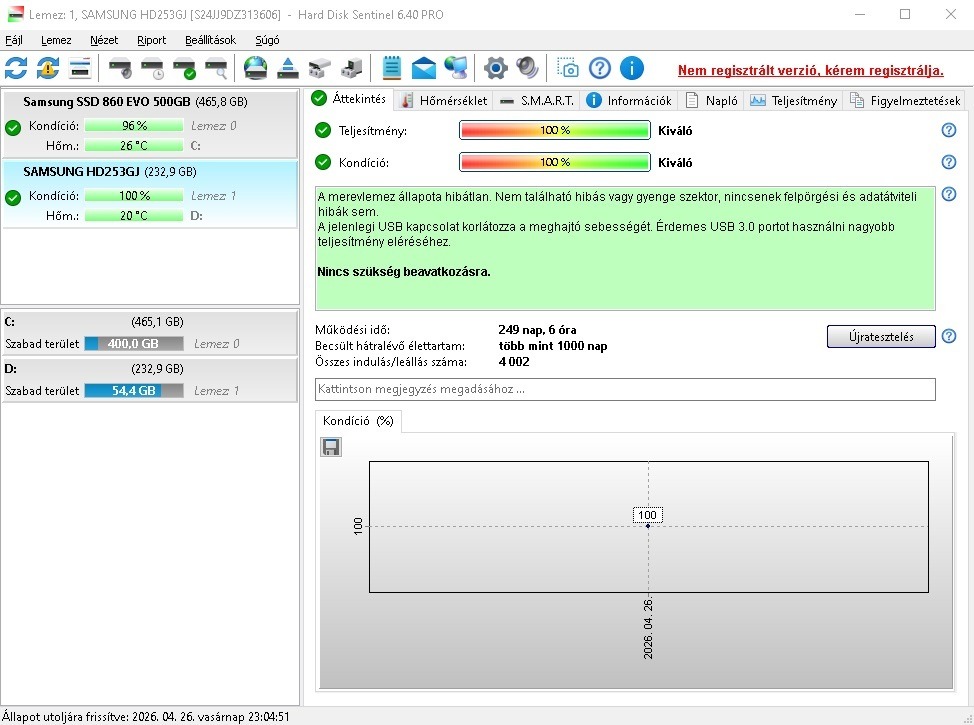974x725 pixels.
Task: Select the Kondíció (%) chart tab
Action: pyautogui.click(x=358, y=421)
